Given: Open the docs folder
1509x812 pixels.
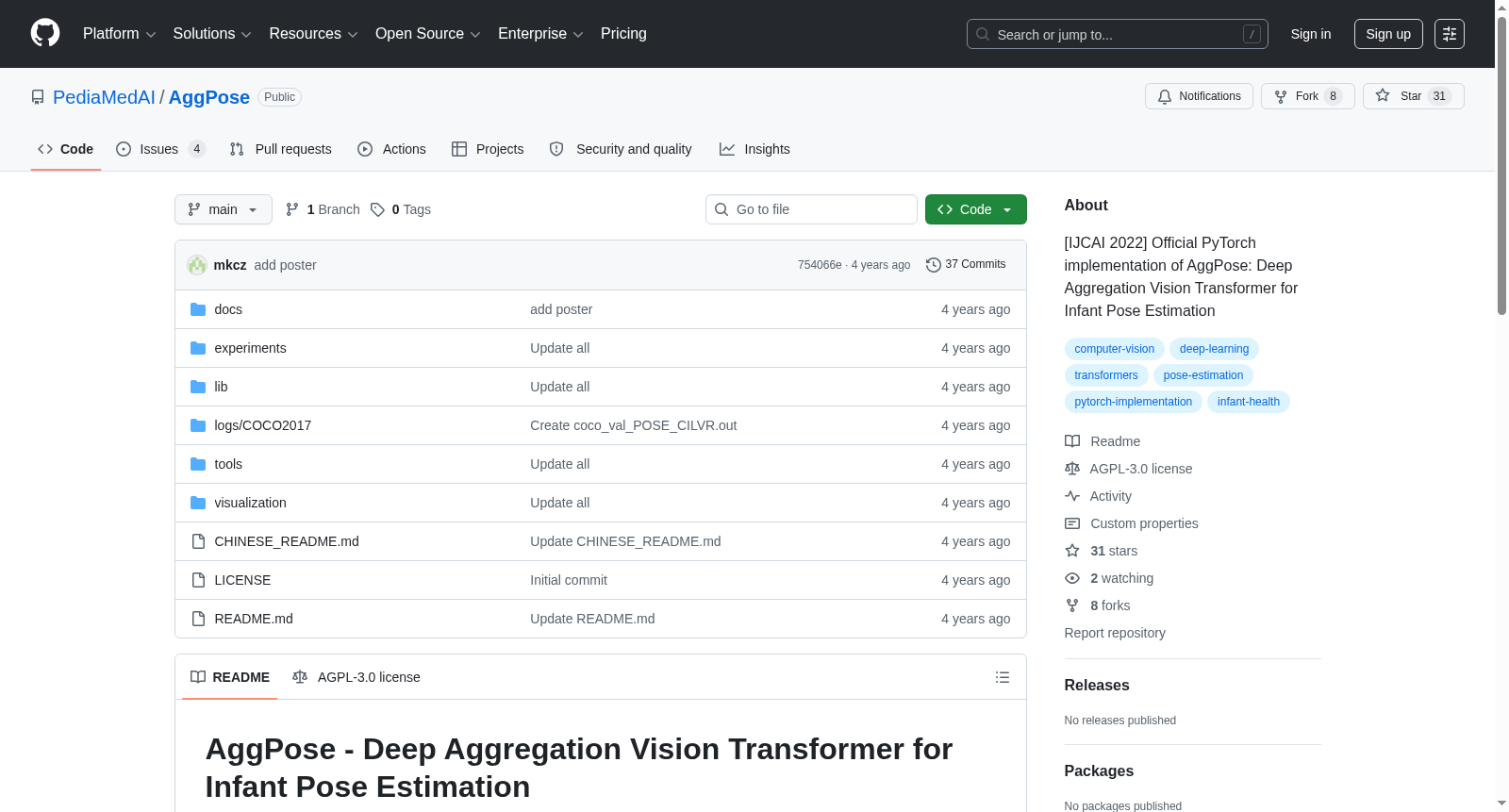Looking at the screenshot, I should (x=228, y=309).
